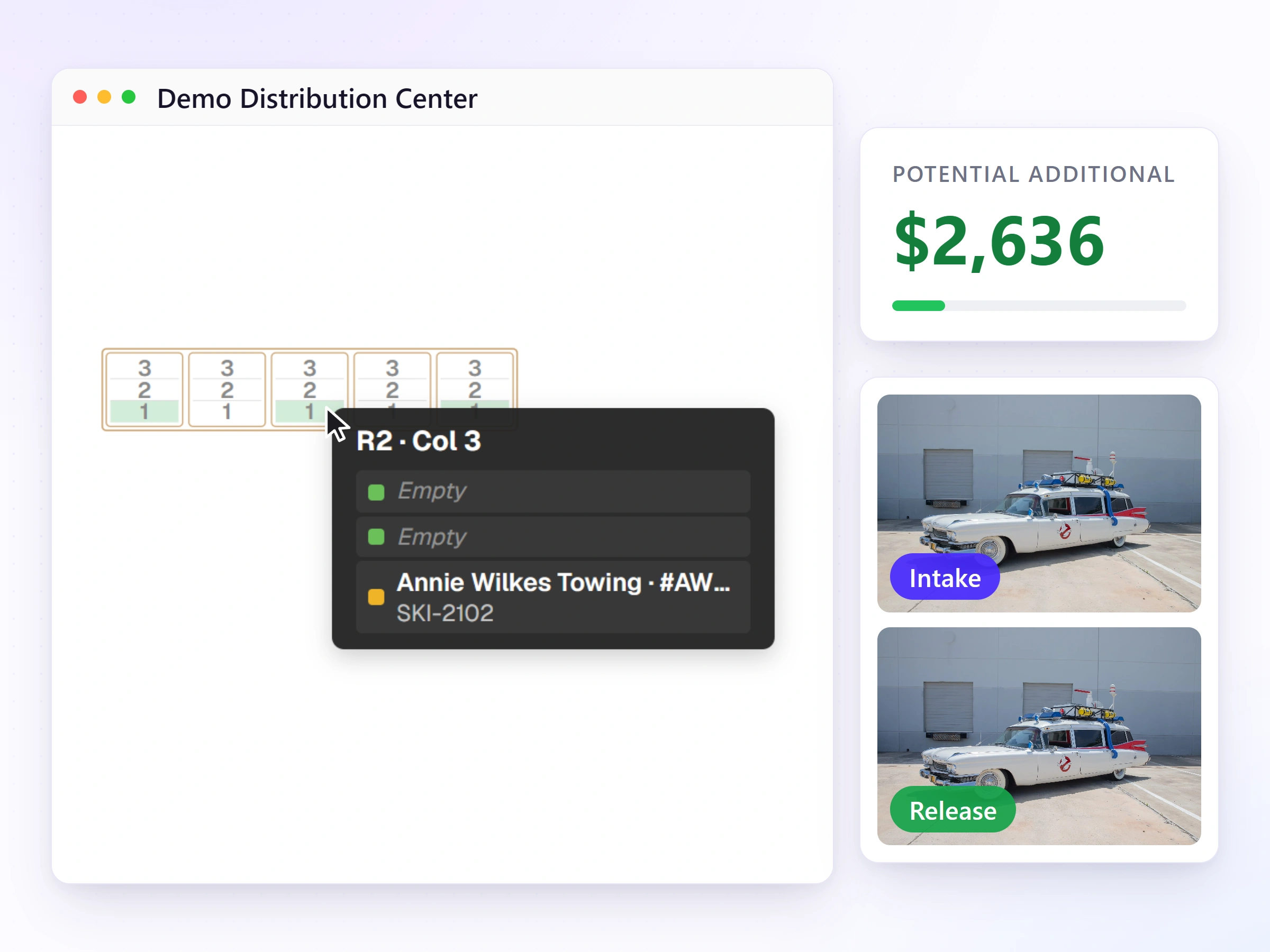Screen dimensions: 1270x952
Task: Minimize the window with the yellow button
Action: point(104,97)
